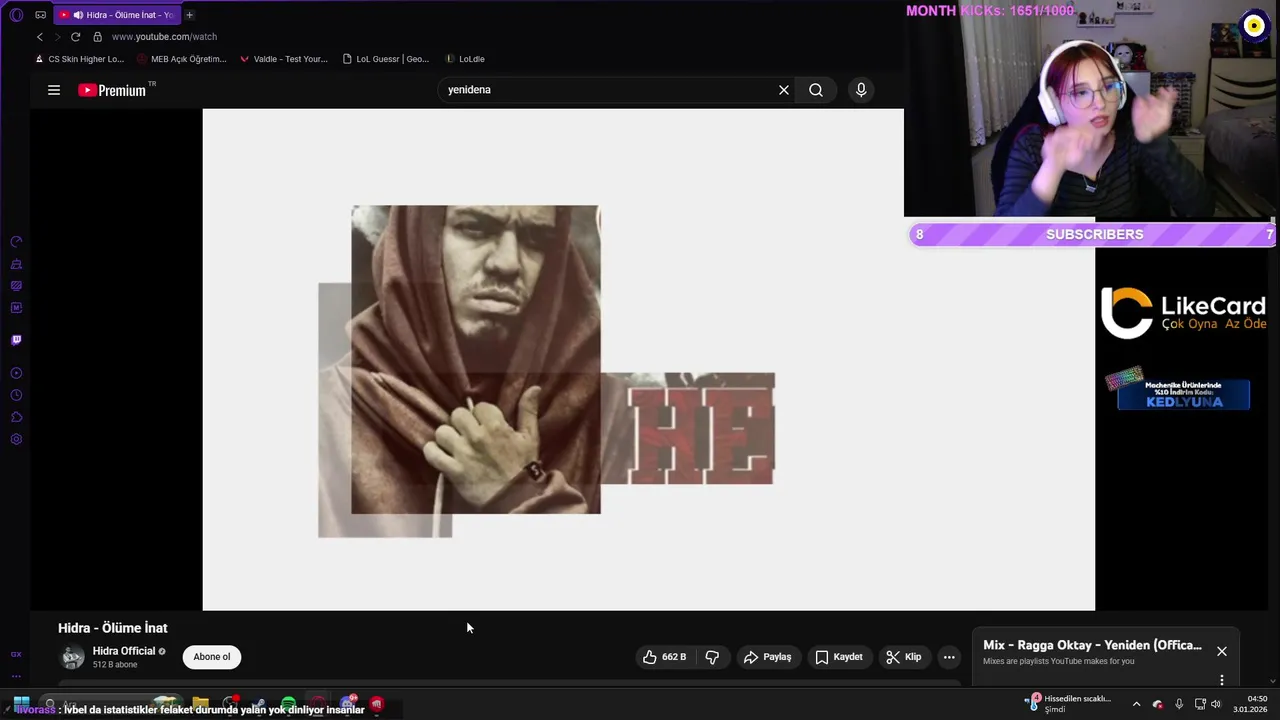The width and height of the screenshot is (1280, 720).
Task: Click the address bar URL
Action: point(164,37)
